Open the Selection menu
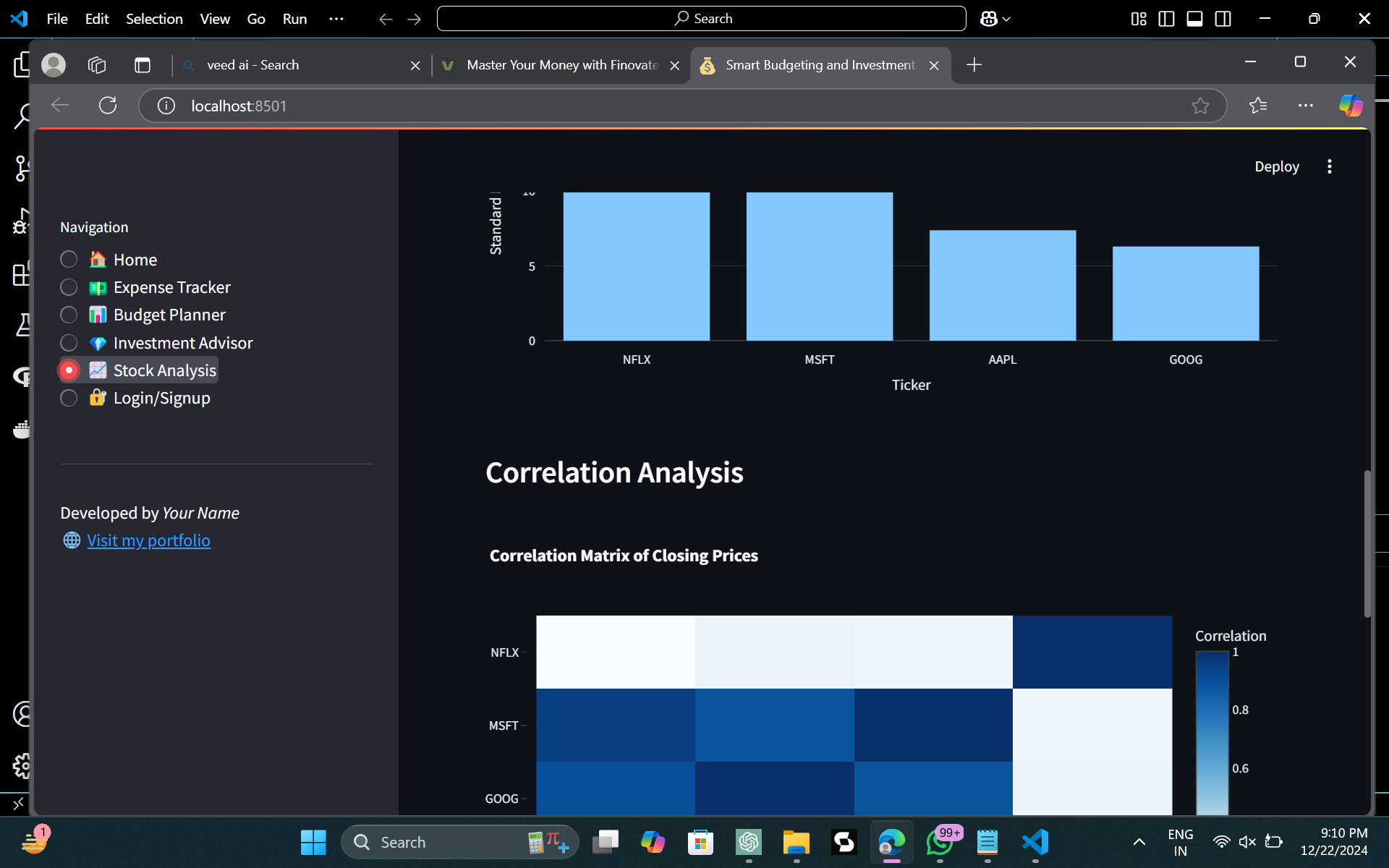The width and height of the screenshot is (1389, 868). tap(154, 19)
